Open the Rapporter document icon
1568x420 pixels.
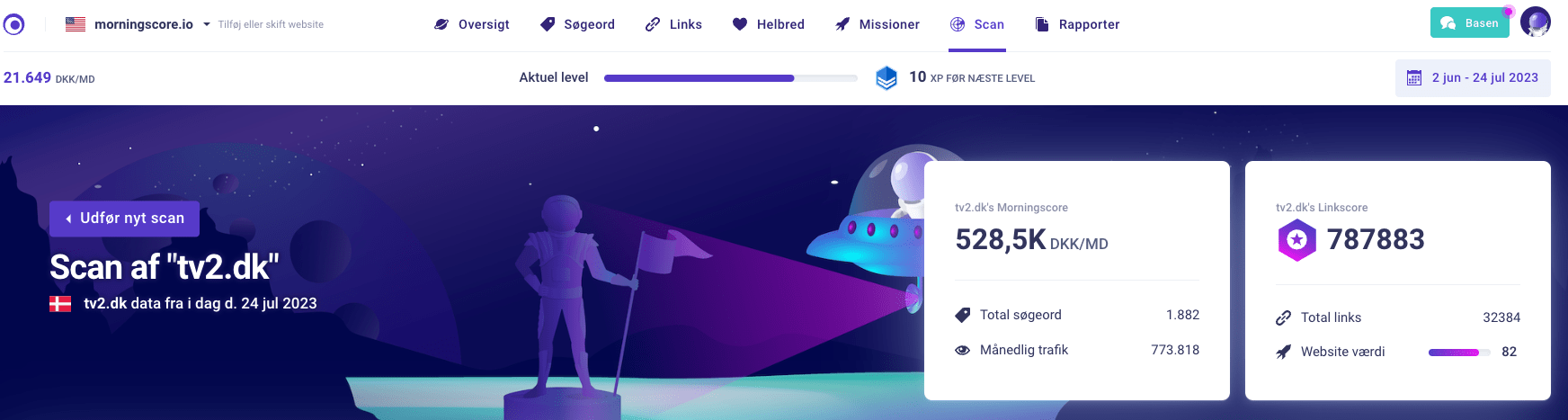pyautogui.click(x=1042, y=24)
